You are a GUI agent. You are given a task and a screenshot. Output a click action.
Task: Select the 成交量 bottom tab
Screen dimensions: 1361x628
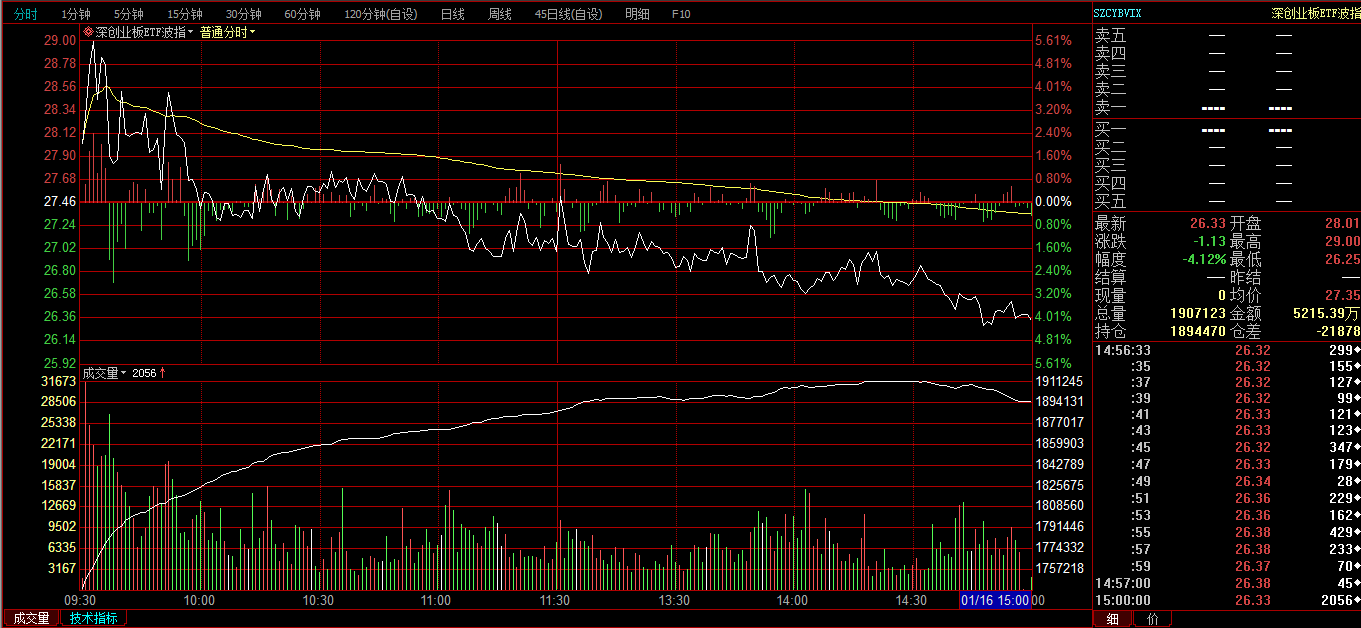30,618
